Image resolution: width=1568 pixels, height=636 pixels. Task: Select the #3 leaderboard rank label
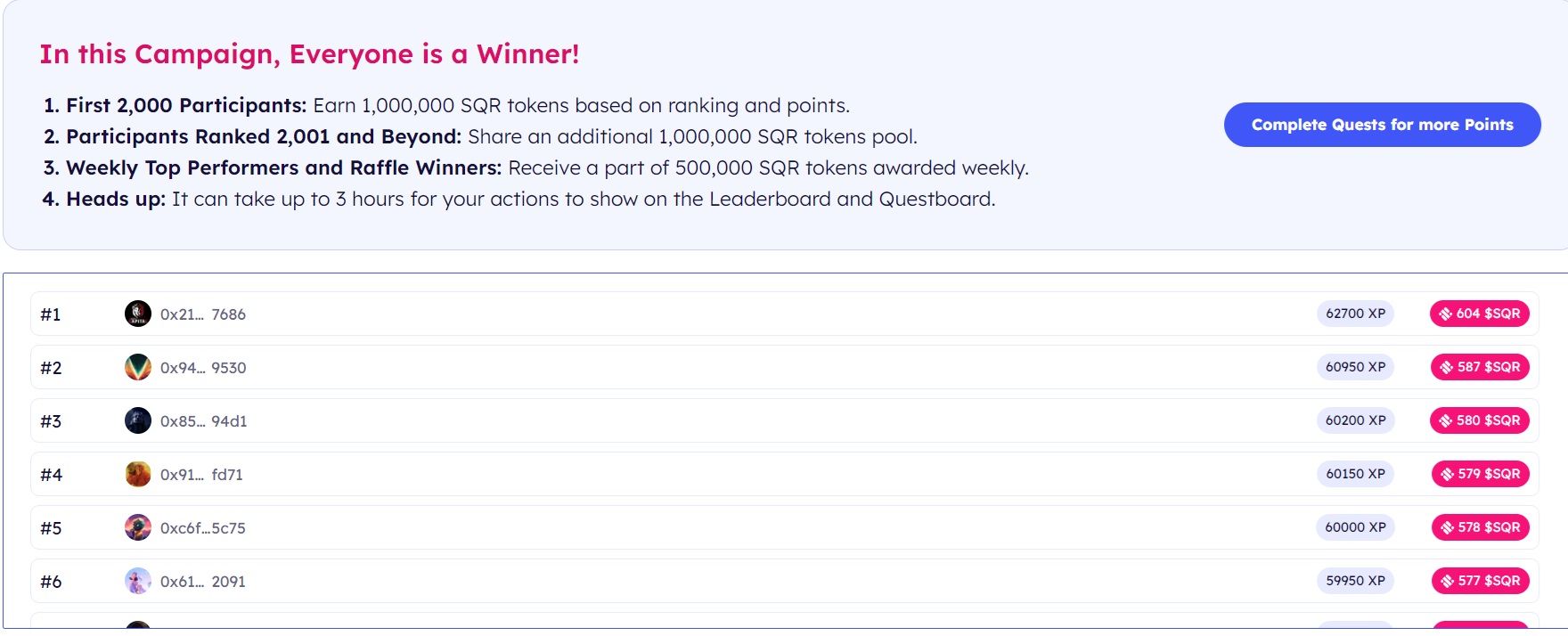[51, 421]
